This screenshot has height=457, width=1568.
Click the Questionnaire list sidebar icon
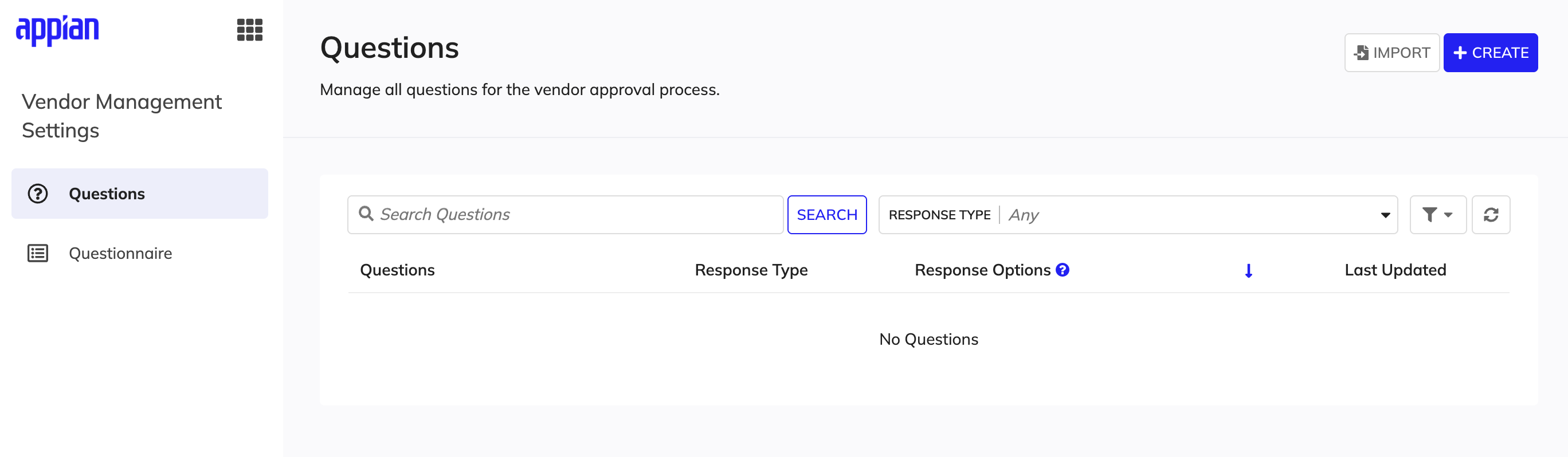click(x=38, y=253)
